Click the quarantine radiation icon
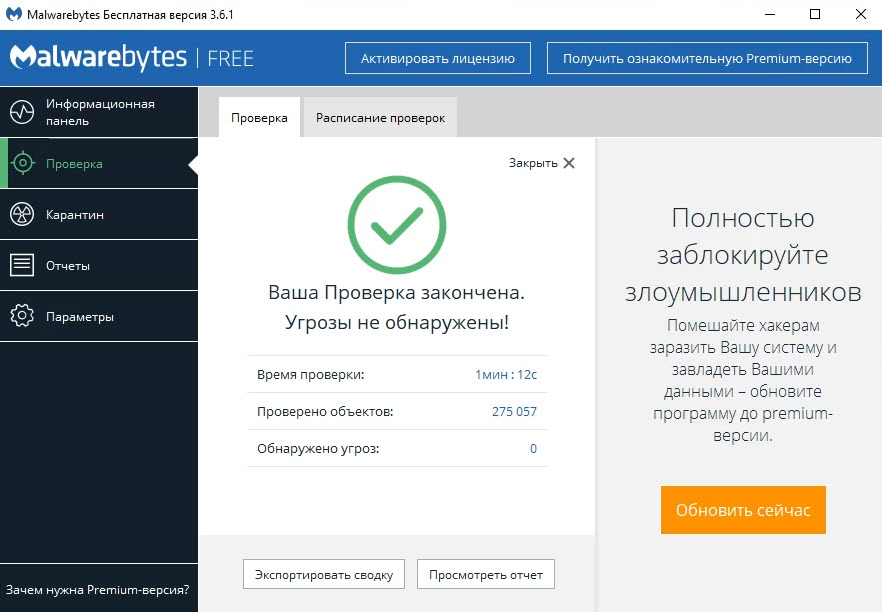882x612 pixels. 22,214
